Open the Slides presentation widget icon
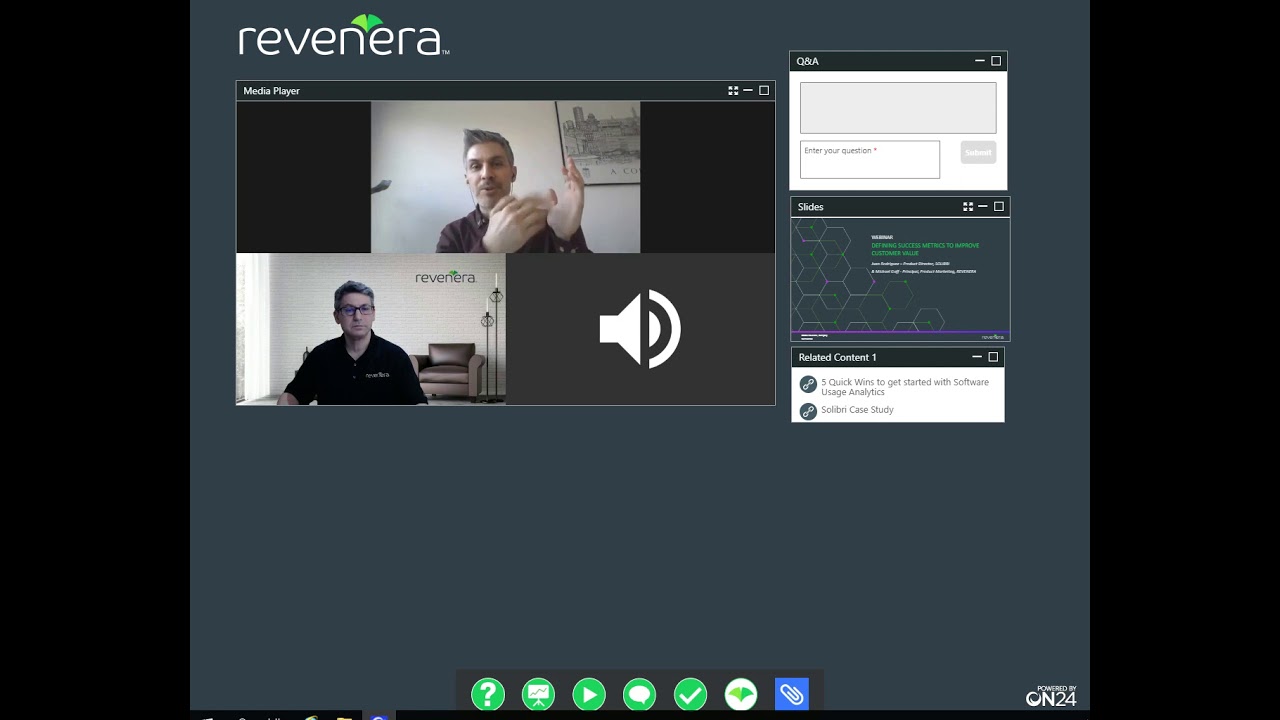1280x720 pixels. coord(538,694)
